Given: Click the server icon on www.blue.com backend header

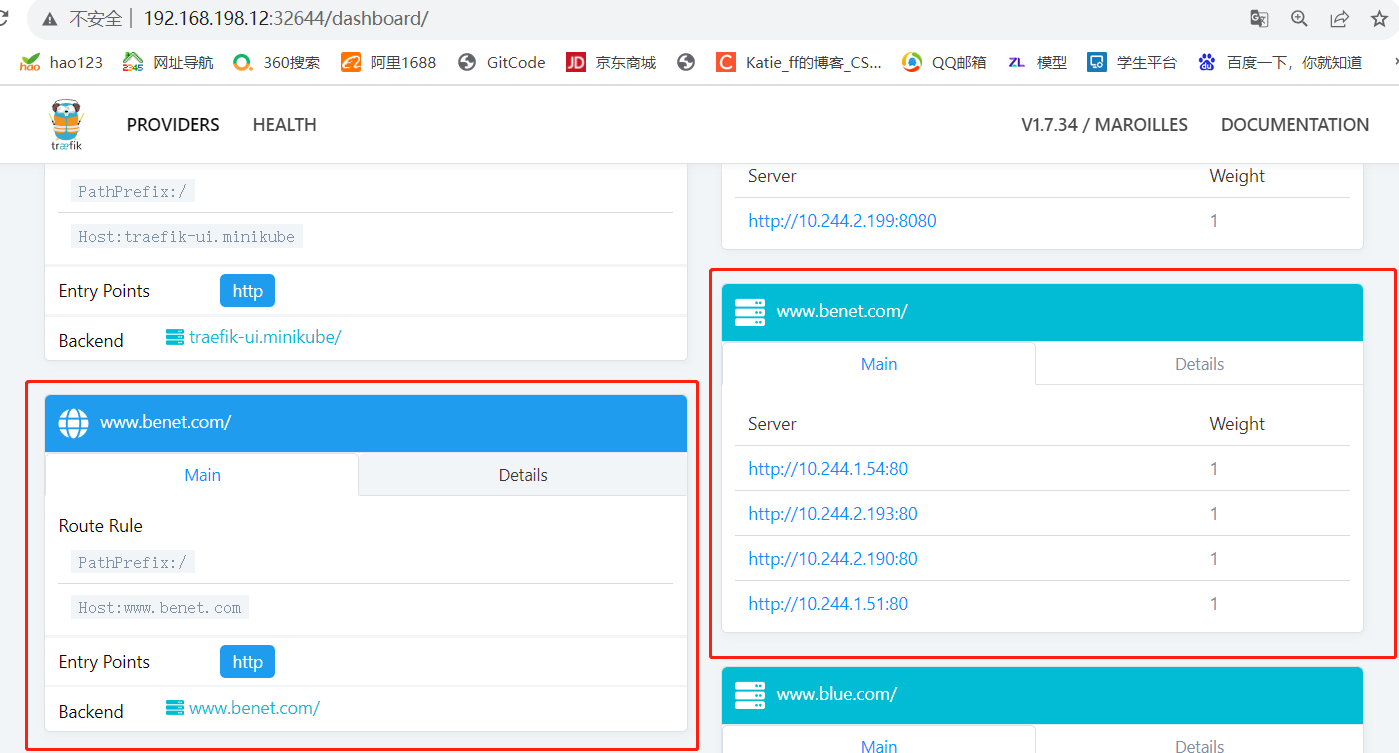Looking at the screenshot, I should tap(750, 694).
